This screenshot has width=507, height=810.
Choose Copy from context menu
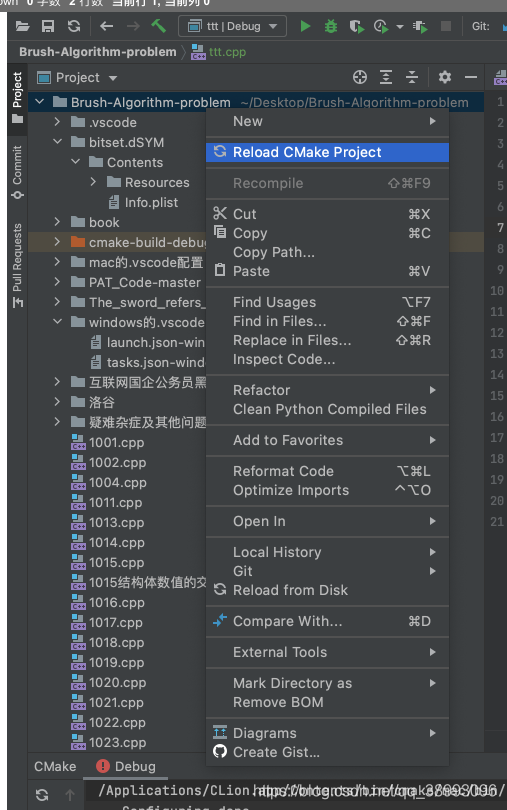pos(327,233)
